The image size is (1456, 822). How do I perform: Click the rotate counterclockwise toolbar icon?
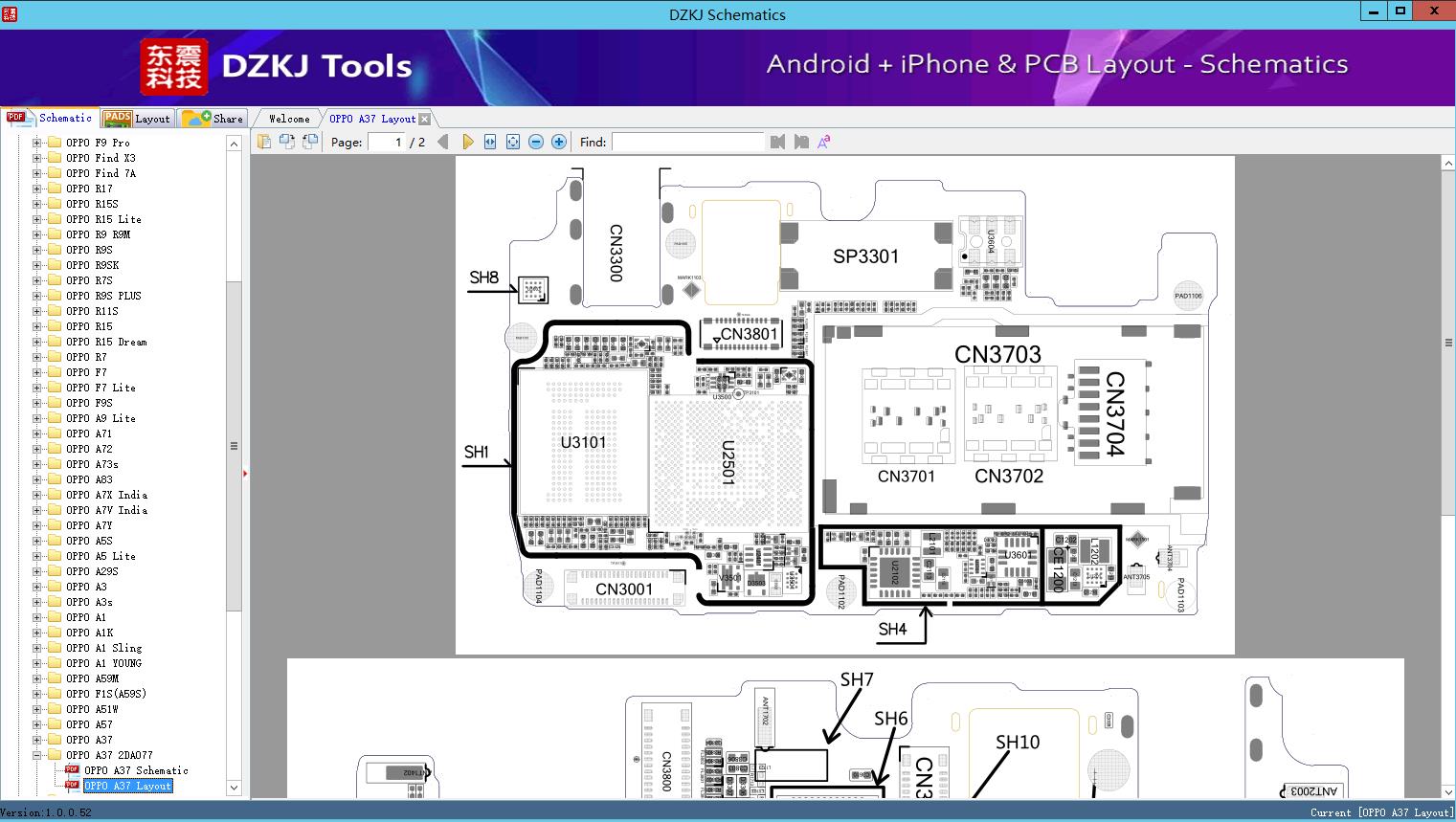tap(287, 142)
